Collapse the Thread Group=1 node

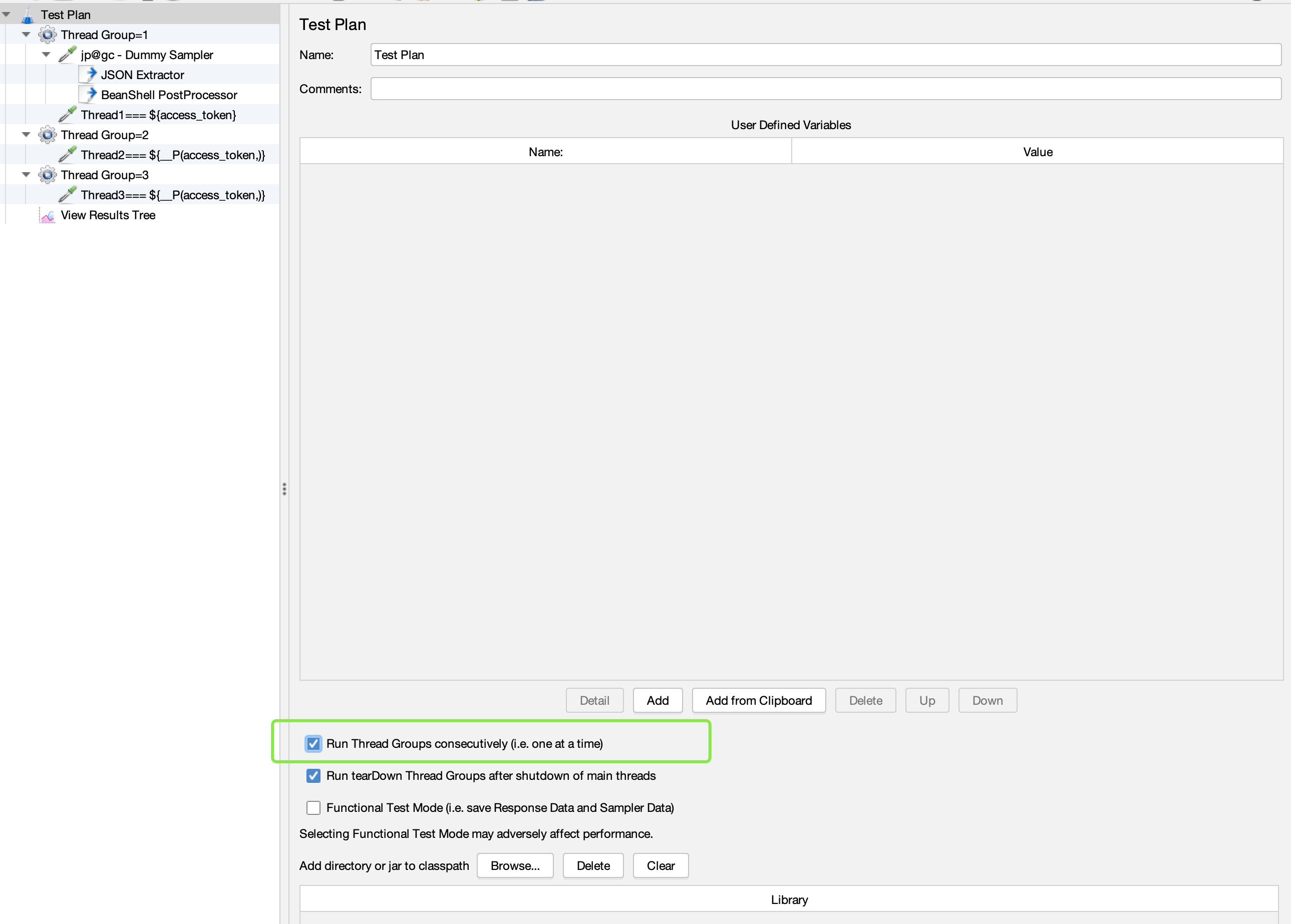click(26, 35)
